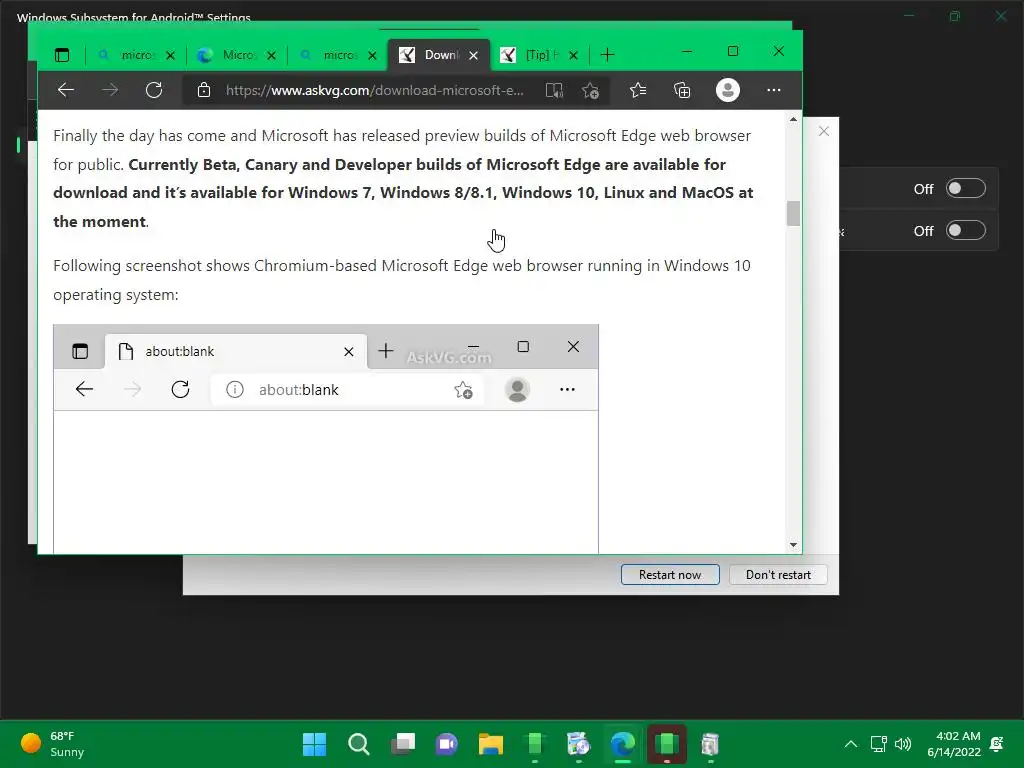The width and height of the screenshot is (1024, 768).
Task: Open the Chat (Teams) taskbar icon
Action: (447, 744)
